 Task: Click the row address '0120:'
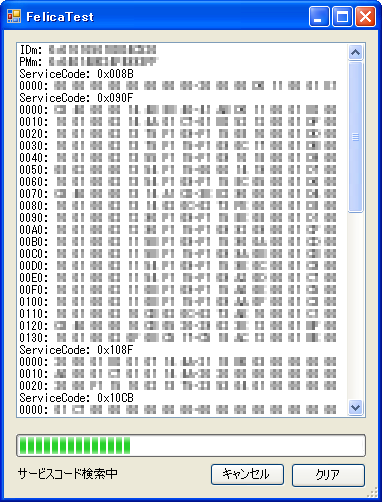(x=34, y=326)
